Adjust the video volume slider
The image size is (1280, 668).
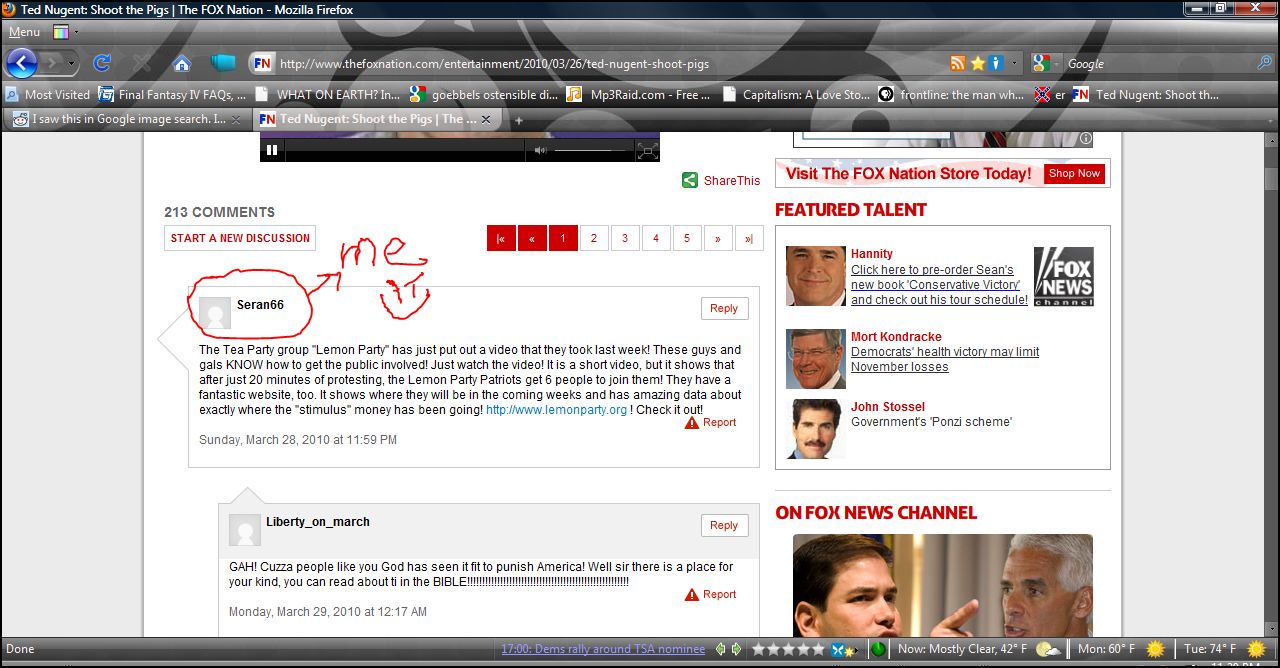pyautogui.click(x=590, y=151)
